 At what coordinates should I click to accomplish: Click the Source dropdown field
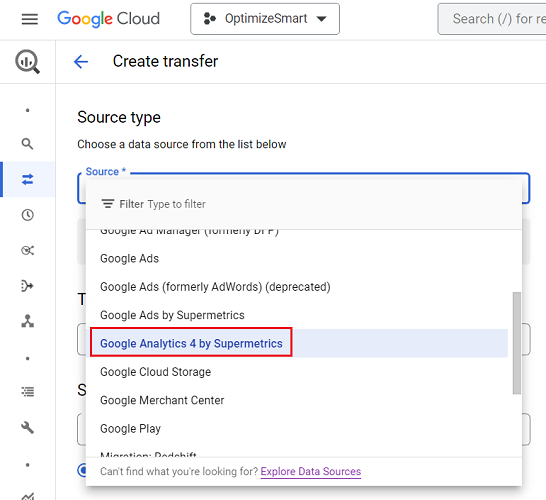(303, 188)
